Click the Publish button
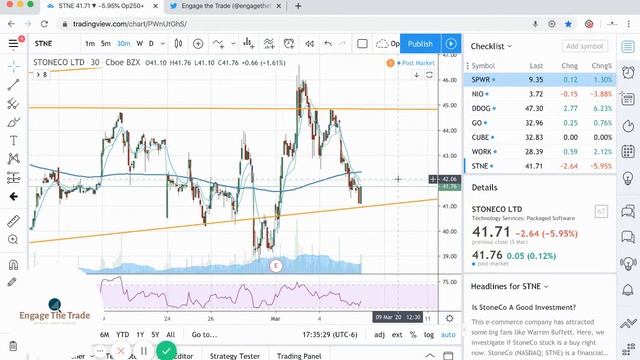This screenshot has width=640, height=360. [x=420, y=44]
